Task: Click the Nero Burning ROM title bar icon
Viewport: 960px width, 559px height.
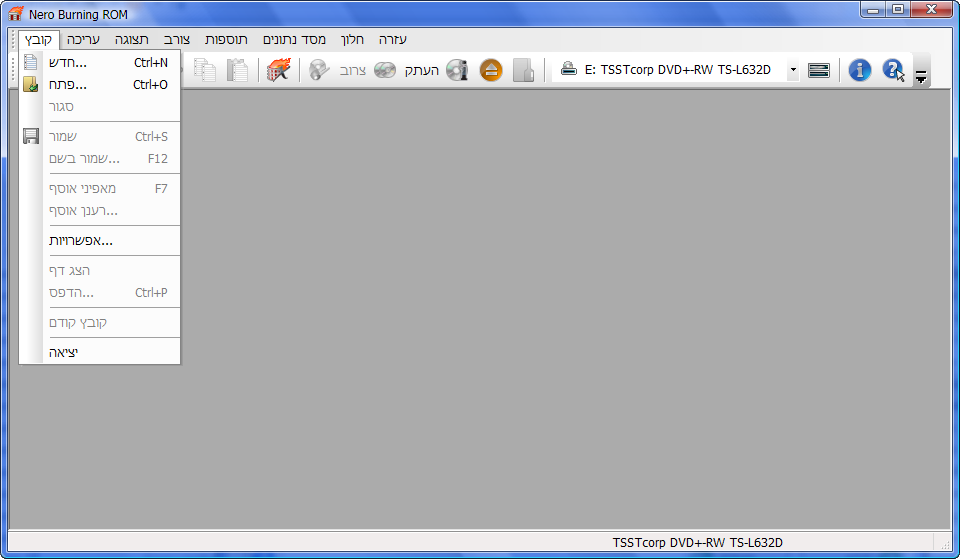Action: pyautogui.click(x=17, y=13)
